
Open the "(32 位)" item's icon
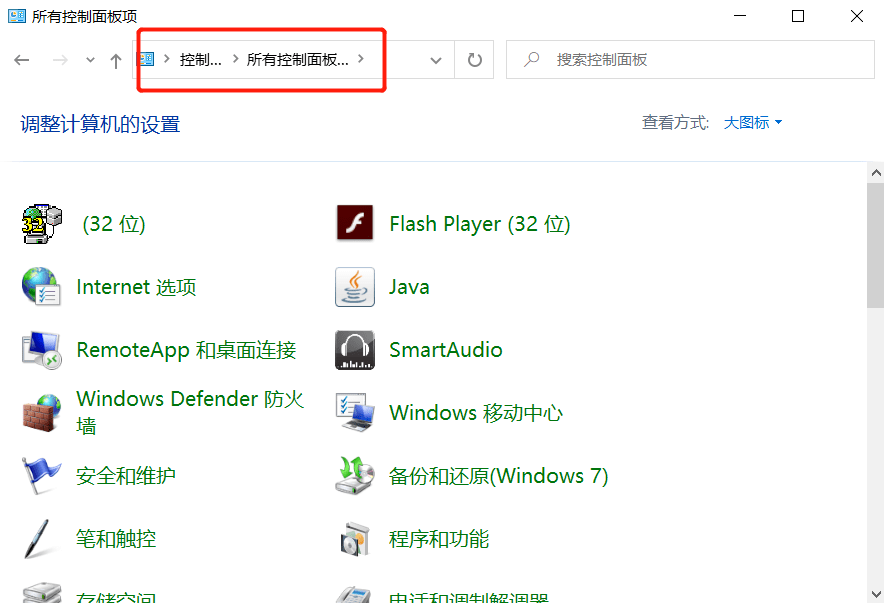pyautogui.click(x=42, y=224)
